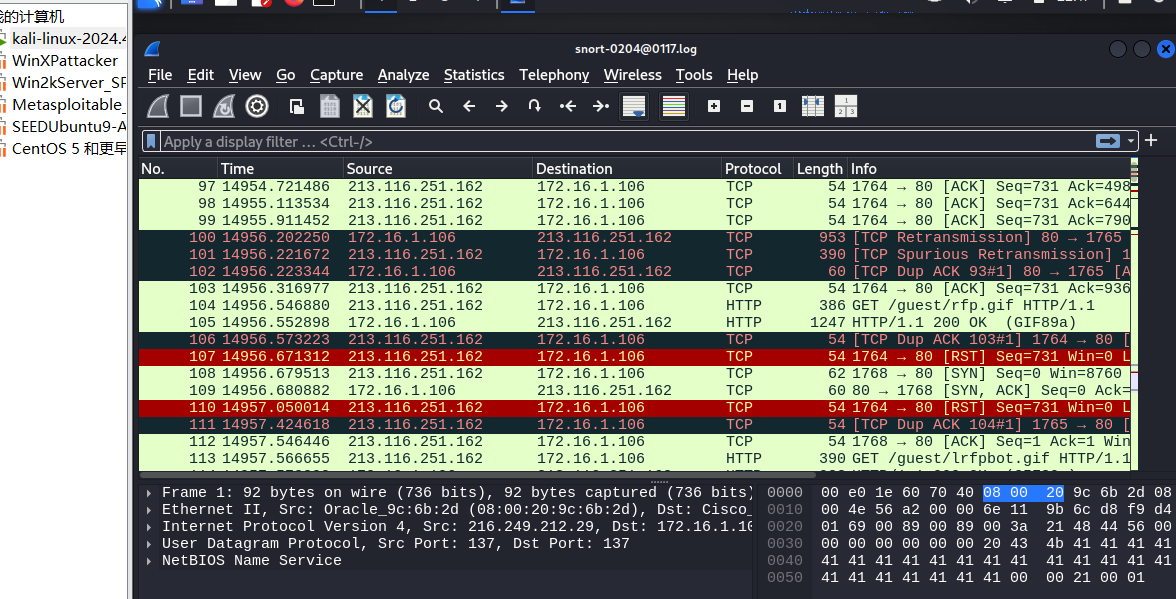Sort packets by Length column
The image size is (1176, 599).
tap(819, 169)
